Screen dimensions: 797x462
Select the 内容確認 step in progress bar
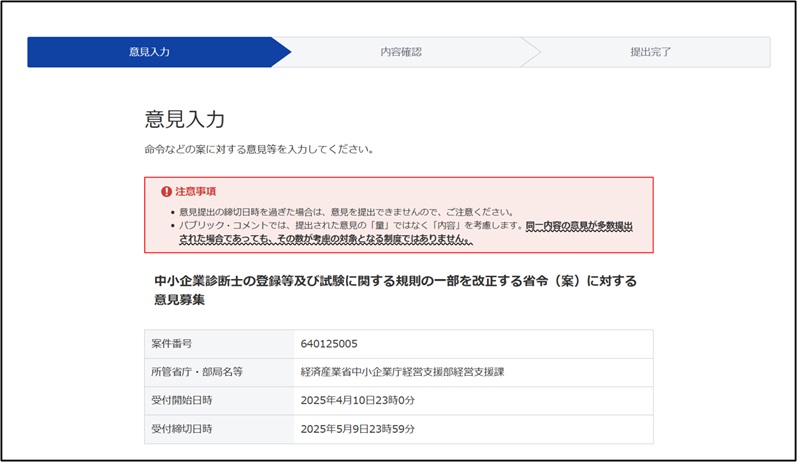401,52
